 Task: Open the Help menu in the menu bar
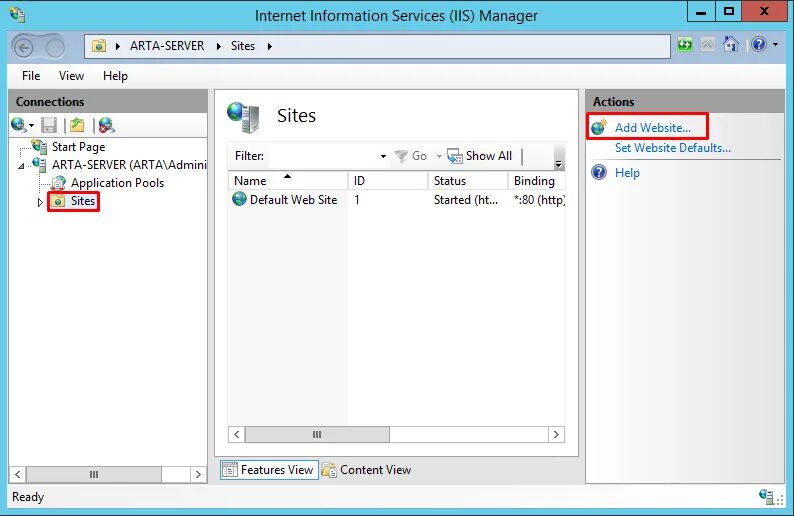coord(115,76)
